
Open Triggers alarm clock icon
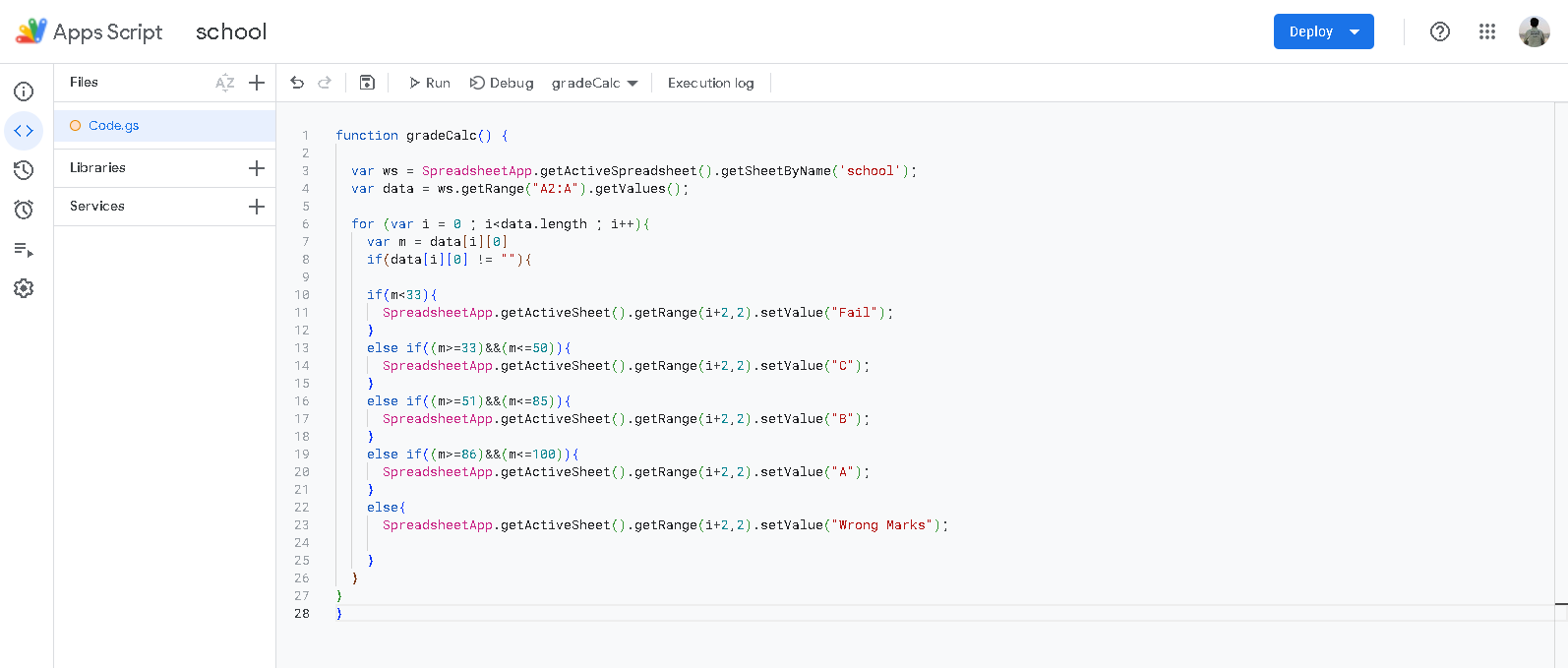pos(24,210)
